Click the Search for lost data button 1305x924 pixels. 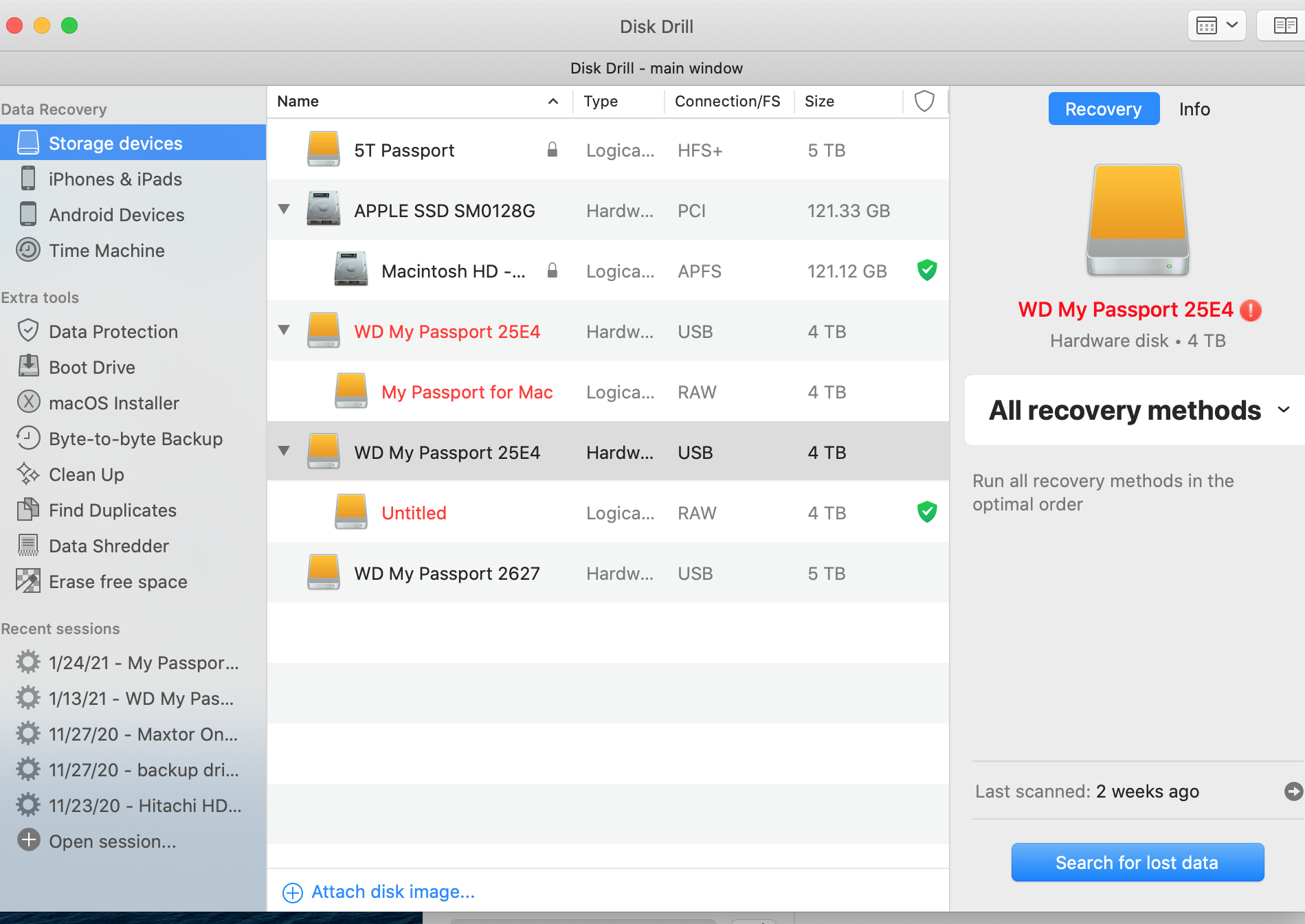[x=1137, y=862]
